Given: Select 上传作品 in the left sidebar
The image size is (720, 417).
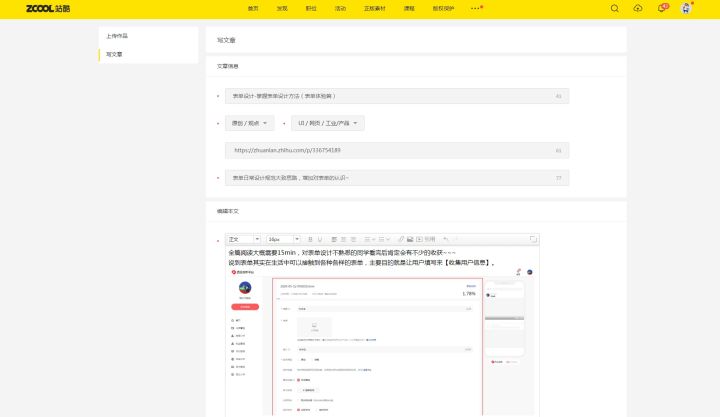Looking at the screenshot, I should (117, 36).
